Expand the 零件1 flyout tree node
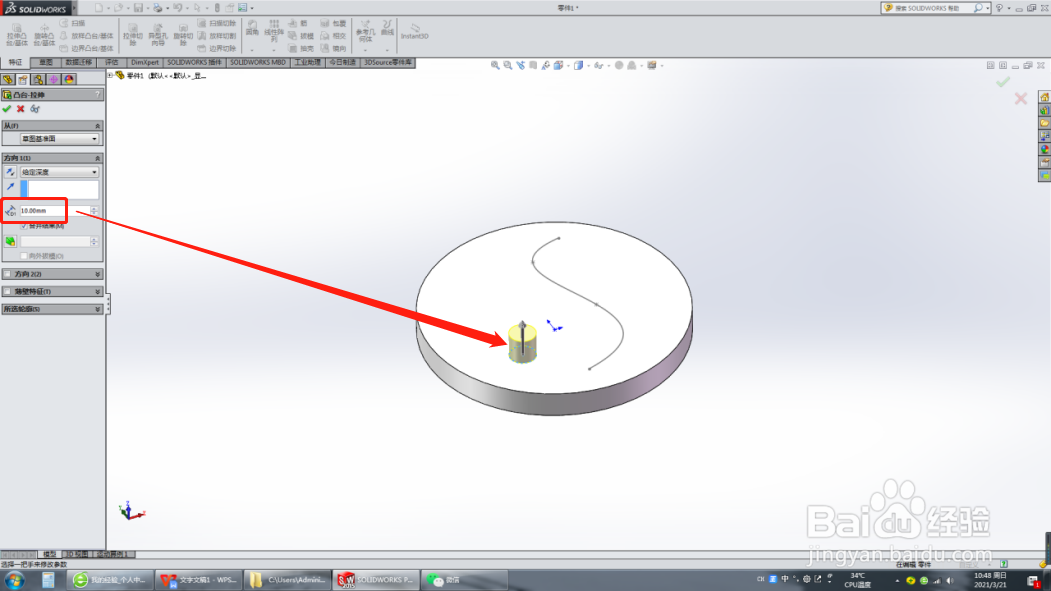 point(111,76)
